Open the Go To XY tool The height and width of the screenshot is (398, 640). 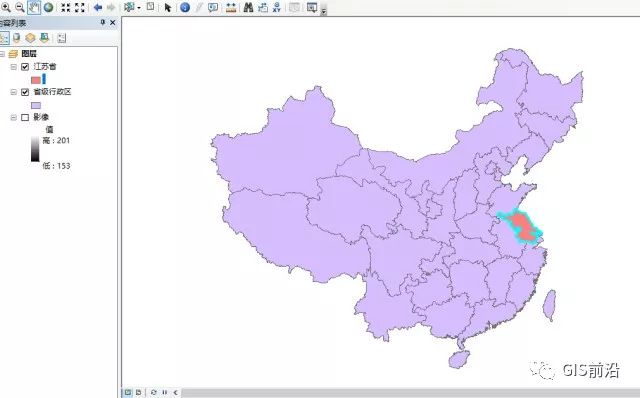point(277,7)
